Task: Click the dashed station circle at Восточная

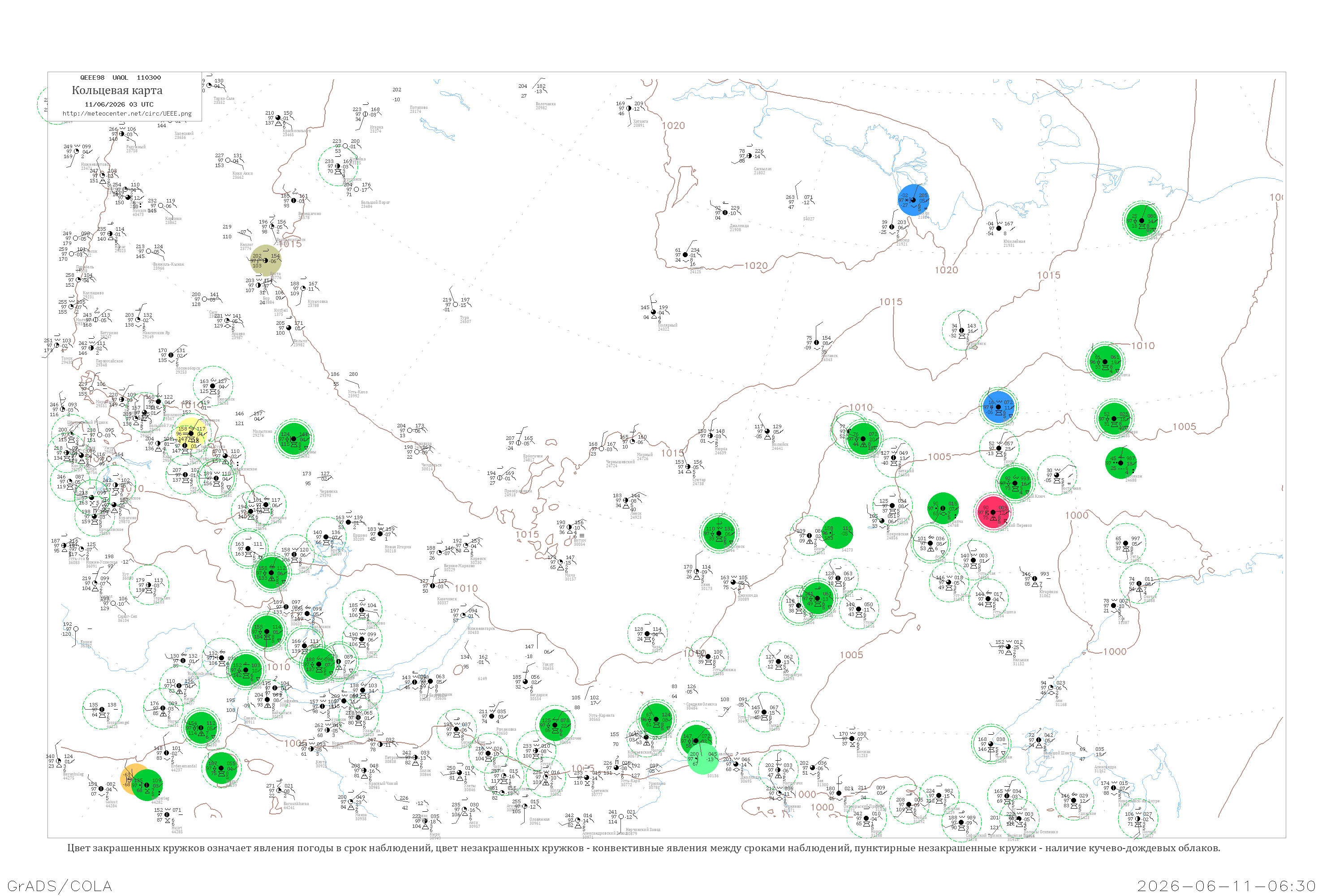Action: point(1056,475)
